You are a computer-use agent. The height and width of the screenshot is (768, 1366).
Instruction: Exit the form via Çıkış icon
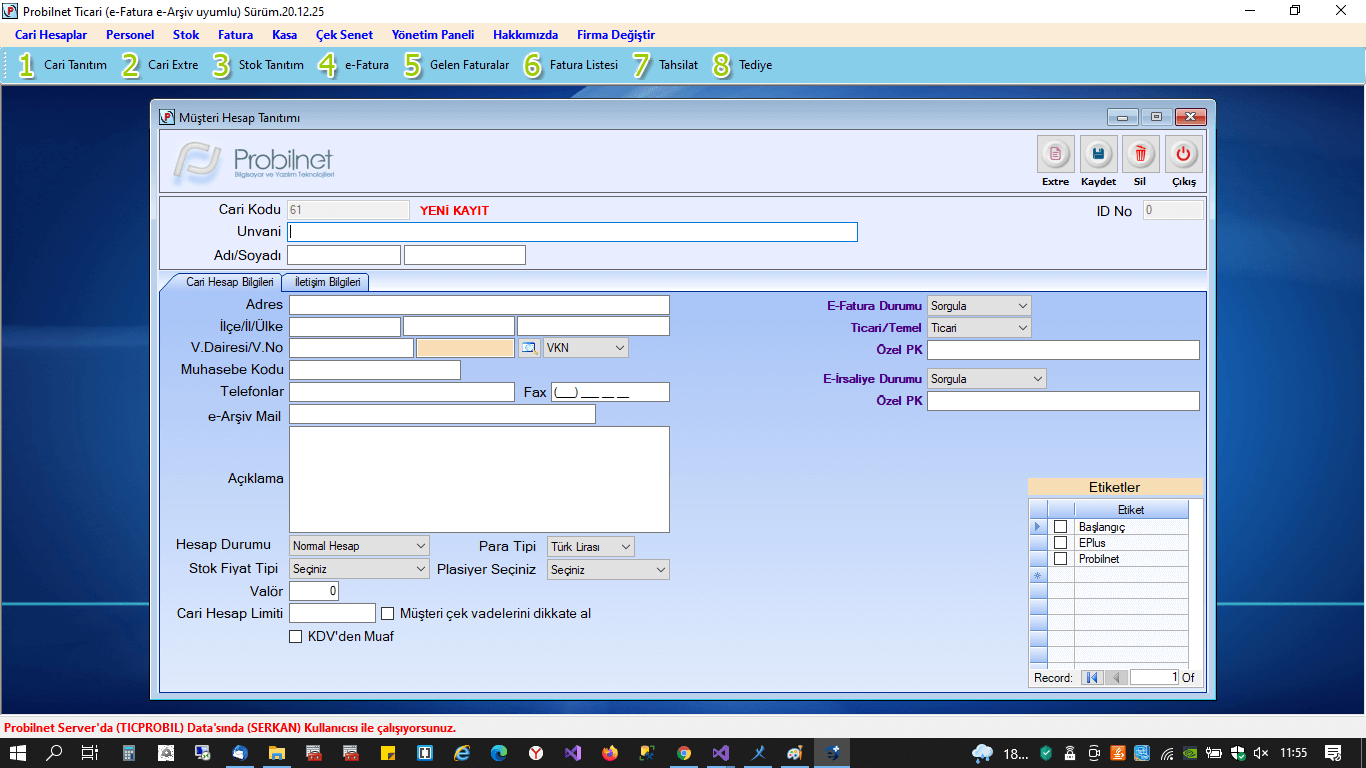[1183, 155]
